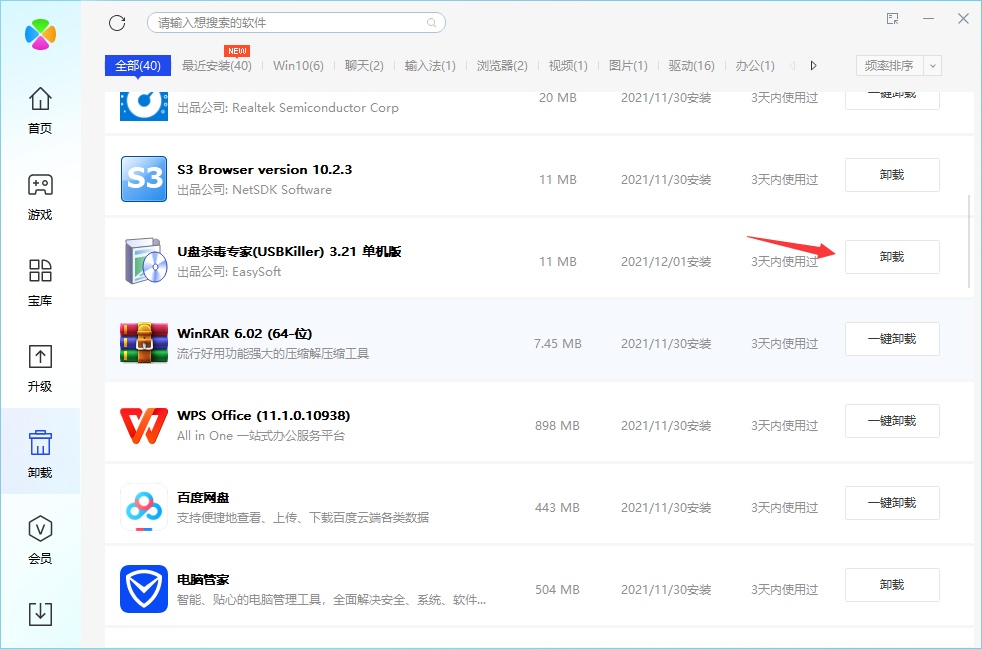Uninstall 电脑管家 with 卸载 button
The image size is (982, 649).
pos(892,585)
